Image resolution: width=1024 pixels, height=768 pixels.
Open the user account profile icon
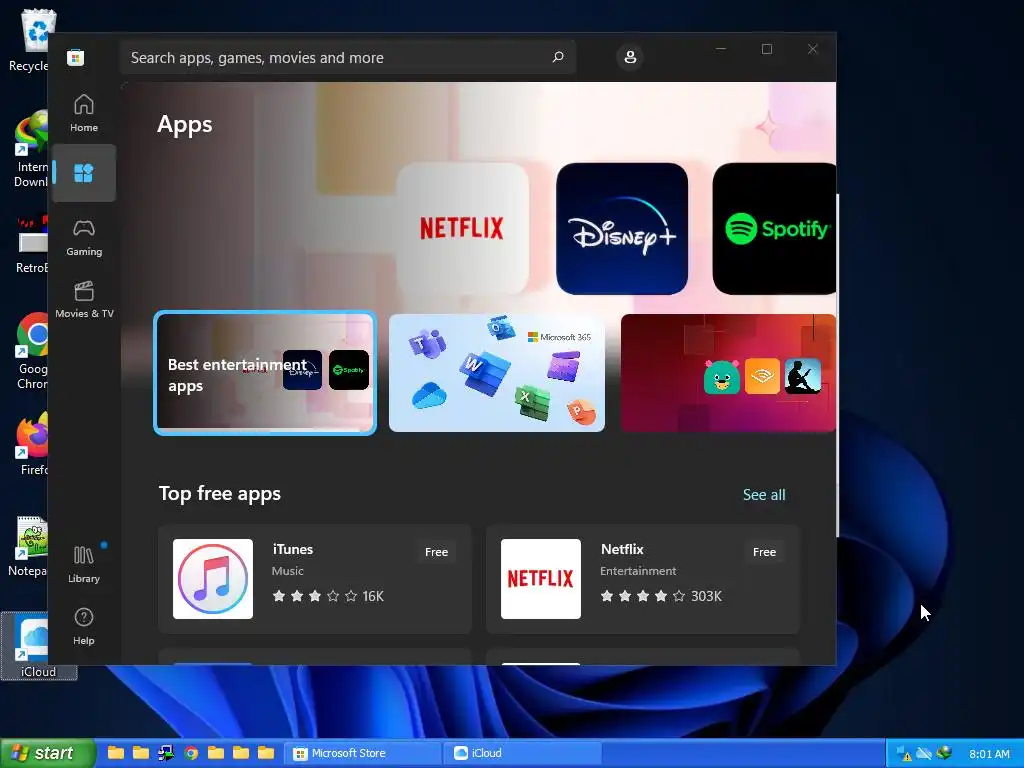pyautogui.click(x=630, y=57)
